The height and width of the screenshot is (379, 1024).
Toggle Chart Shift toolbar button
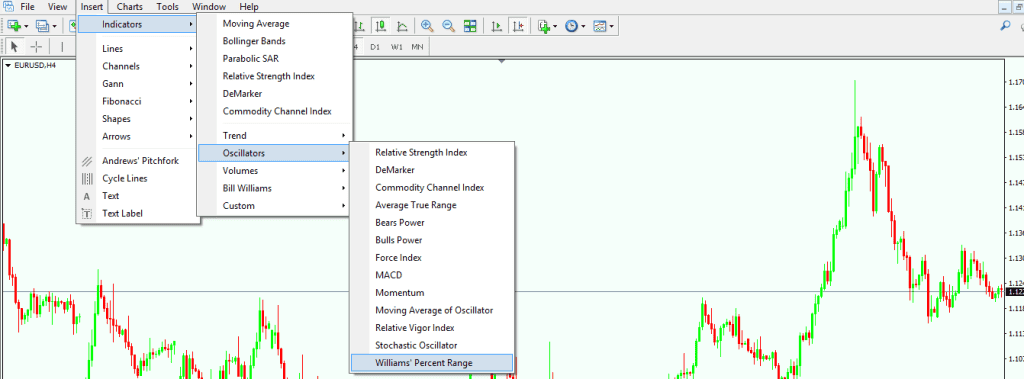[x=519, y=26]
